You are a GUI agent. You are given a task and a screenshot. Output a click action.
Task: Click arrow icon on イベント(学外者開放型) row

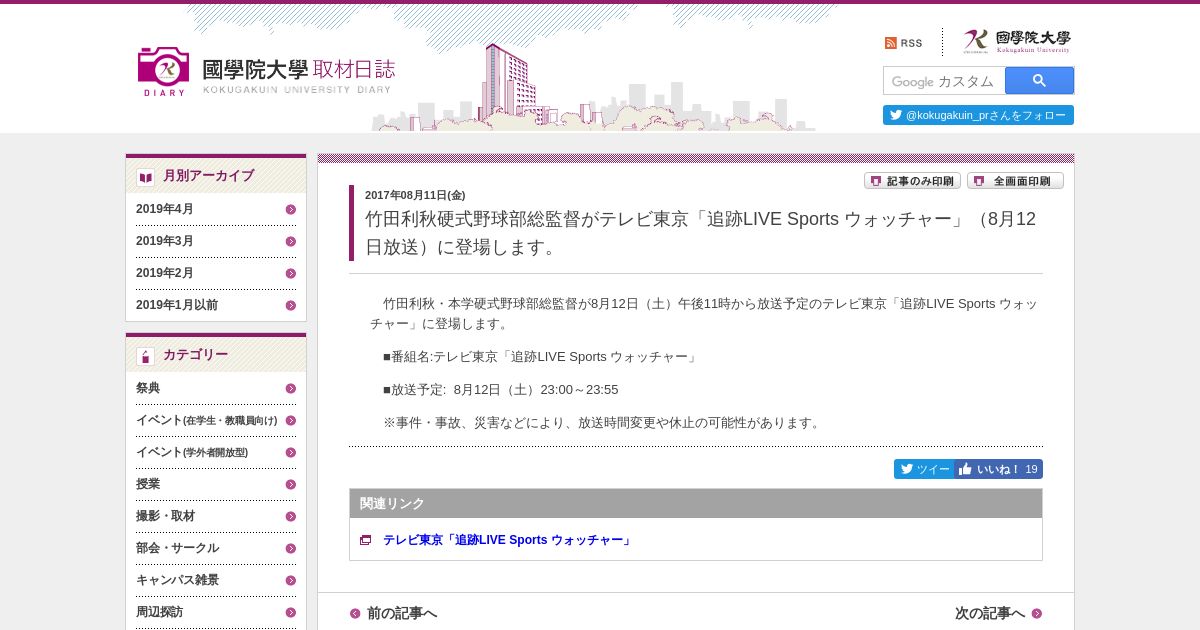291,453
